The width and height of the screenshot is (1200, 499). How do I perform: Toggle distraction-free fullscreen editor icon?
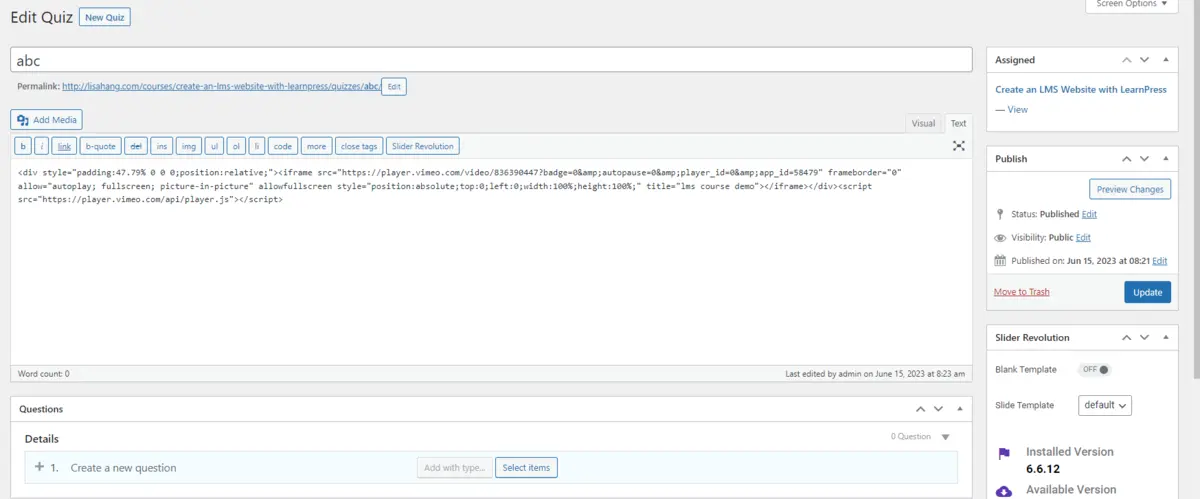pos(959,146)
